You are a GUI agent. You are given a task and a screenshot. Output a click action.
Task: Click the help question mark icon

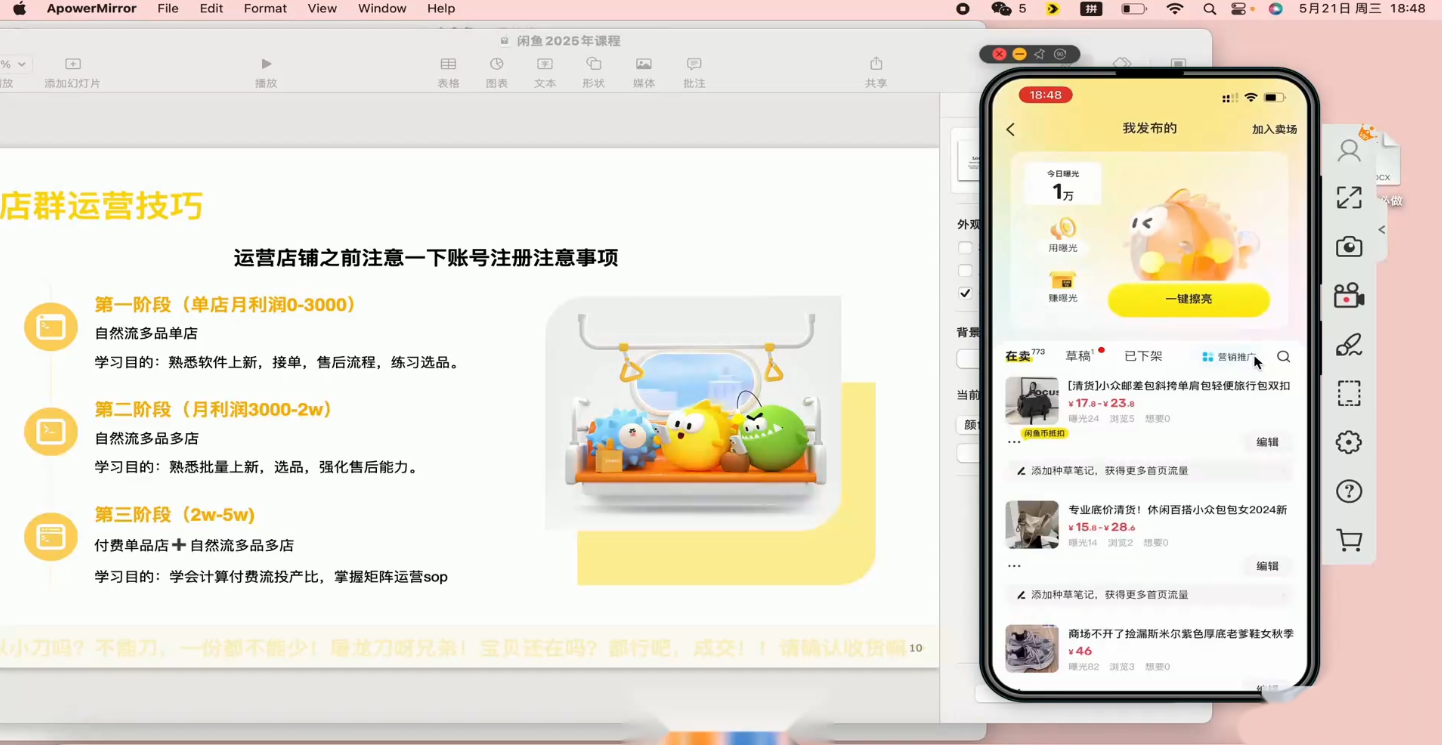(1349, 491)
